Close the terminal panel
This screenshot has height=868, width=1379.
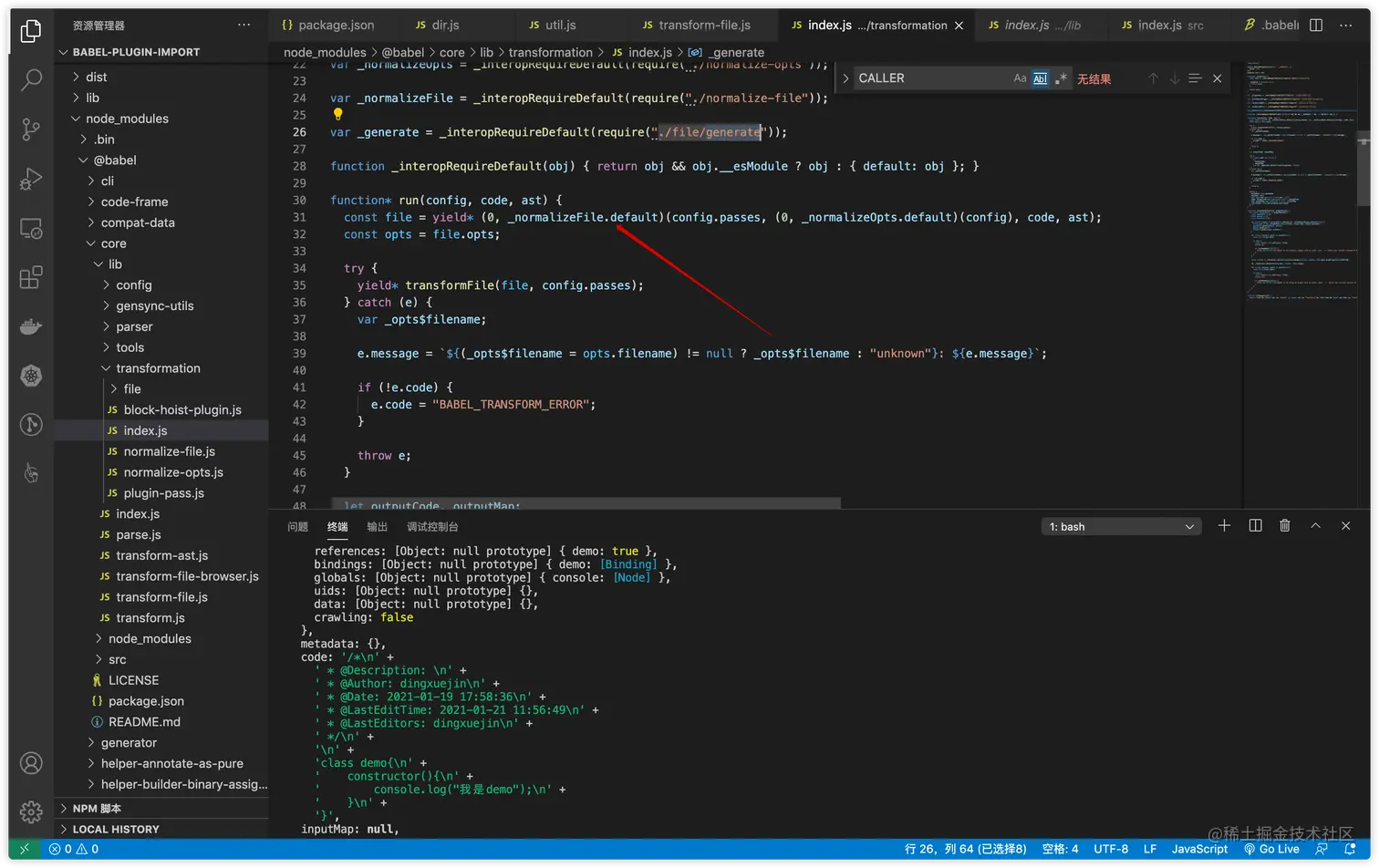1345,526
